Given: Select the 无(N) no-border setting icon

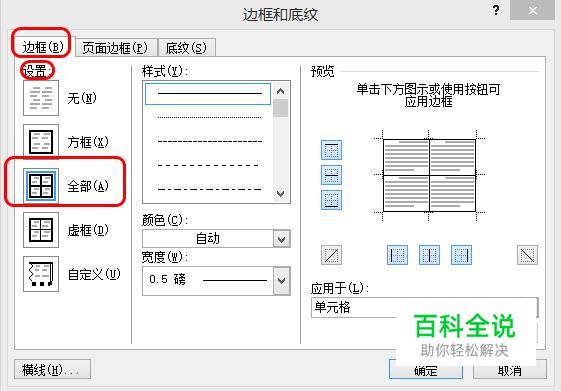Looking at the screenshot, I should 41,98.
